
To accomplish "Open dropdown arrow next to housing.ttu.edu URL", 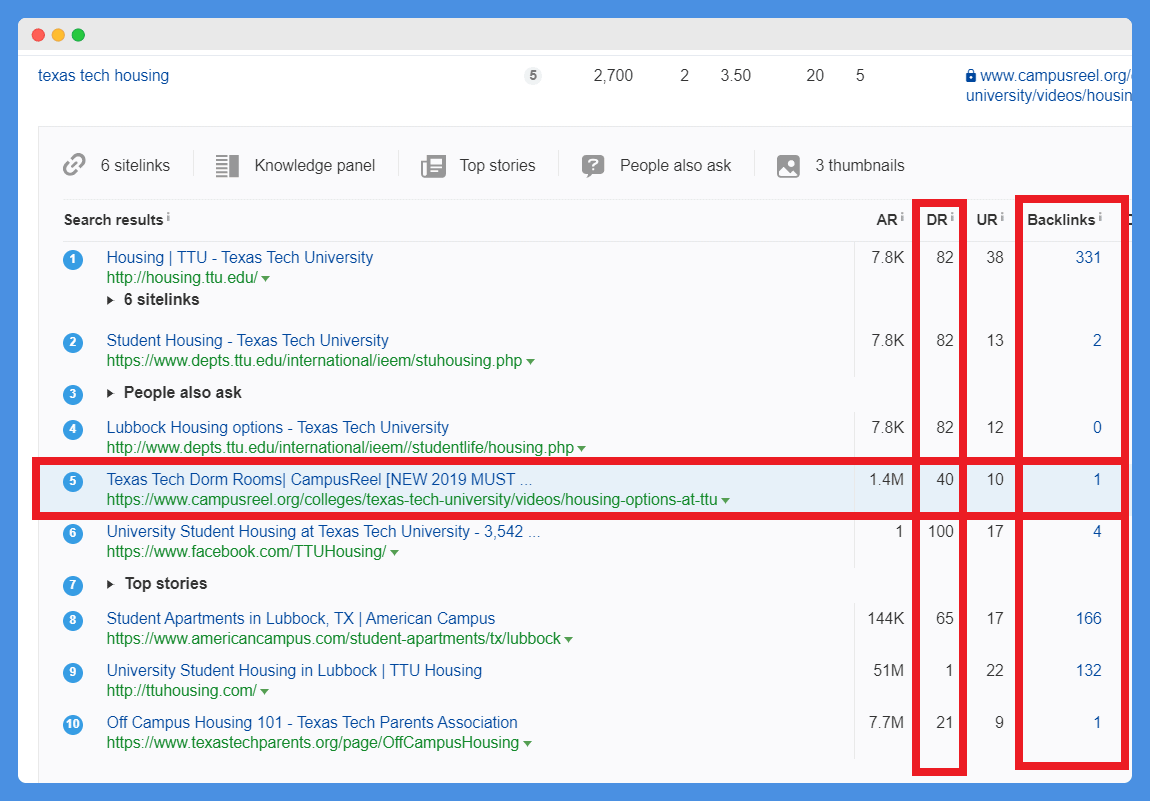I will 265,279.
